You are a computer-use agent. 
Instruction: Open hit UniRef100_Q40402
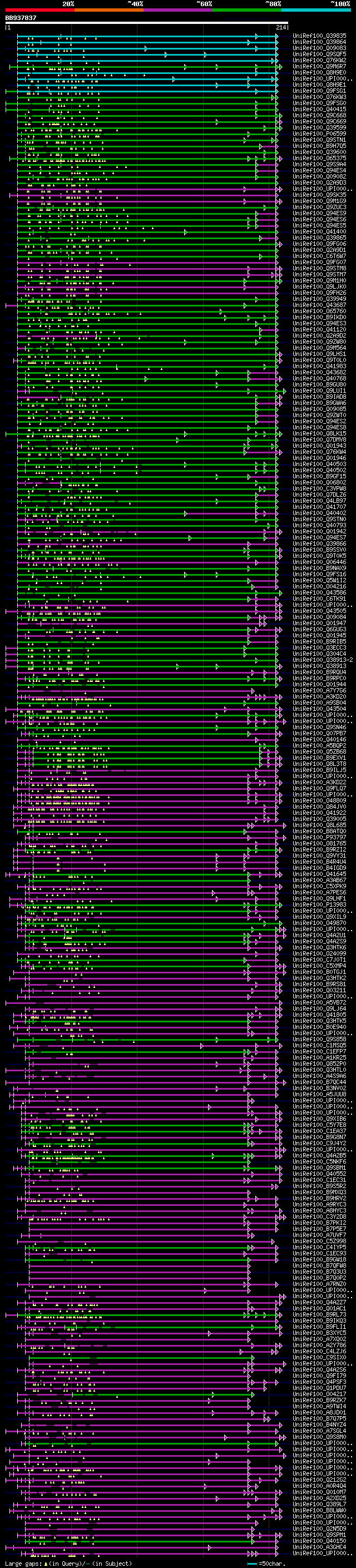pyautogui.click(x=319, y=513)
